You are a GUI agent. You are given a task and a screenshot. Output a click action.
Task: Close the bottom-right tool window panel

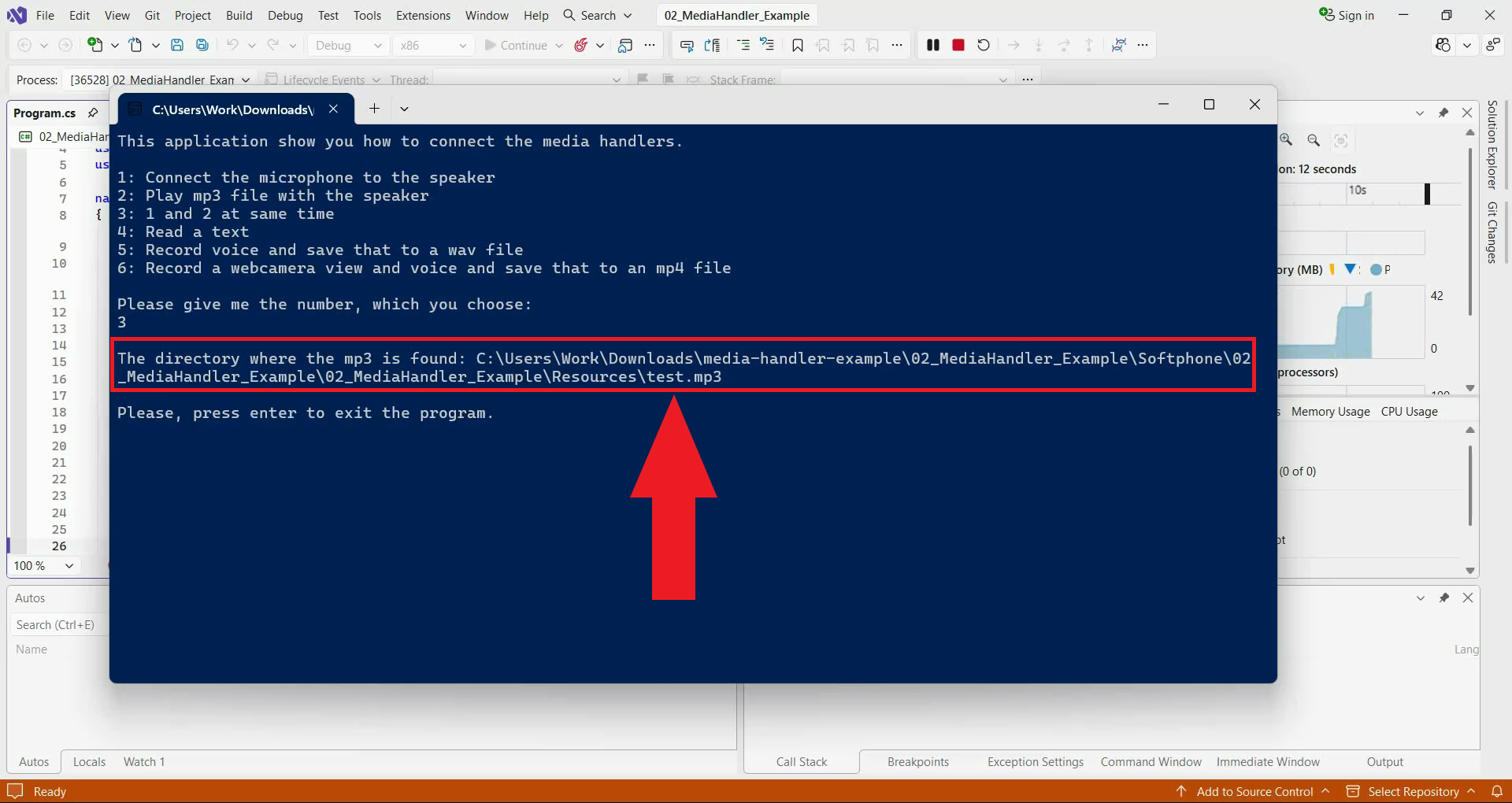click(1468, 598)
